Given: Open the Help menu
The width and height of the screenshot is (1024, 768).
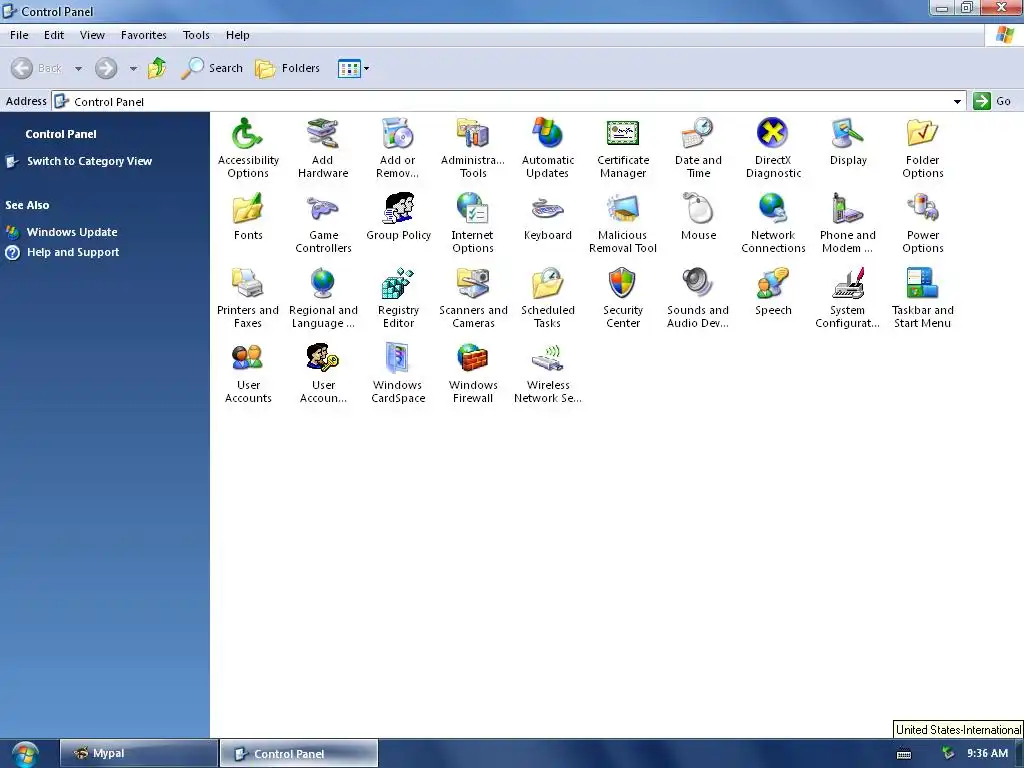Looking at the screenshot, I should (238, 35).
